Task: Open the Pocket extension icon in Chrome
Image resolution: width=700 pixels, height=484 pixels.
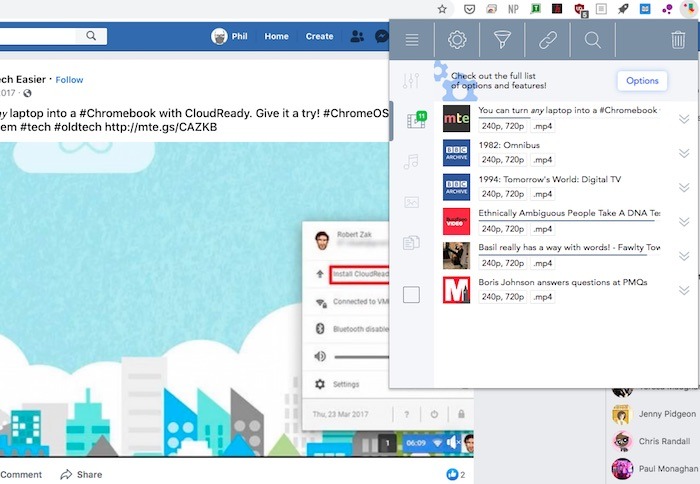Action: 469,9
